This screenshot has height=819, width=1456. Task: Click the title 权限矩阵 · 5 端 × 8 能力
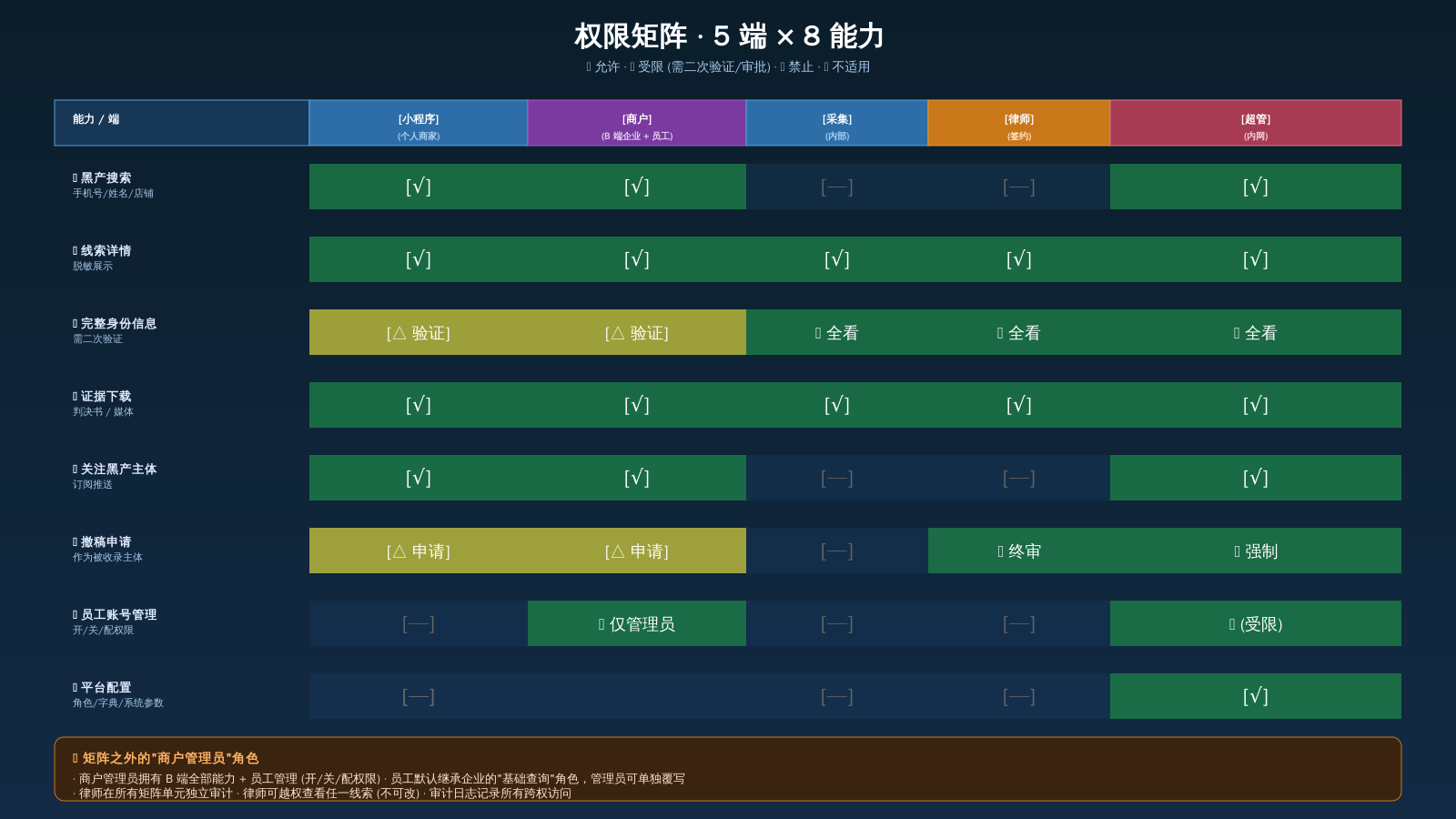click(728, 36)
